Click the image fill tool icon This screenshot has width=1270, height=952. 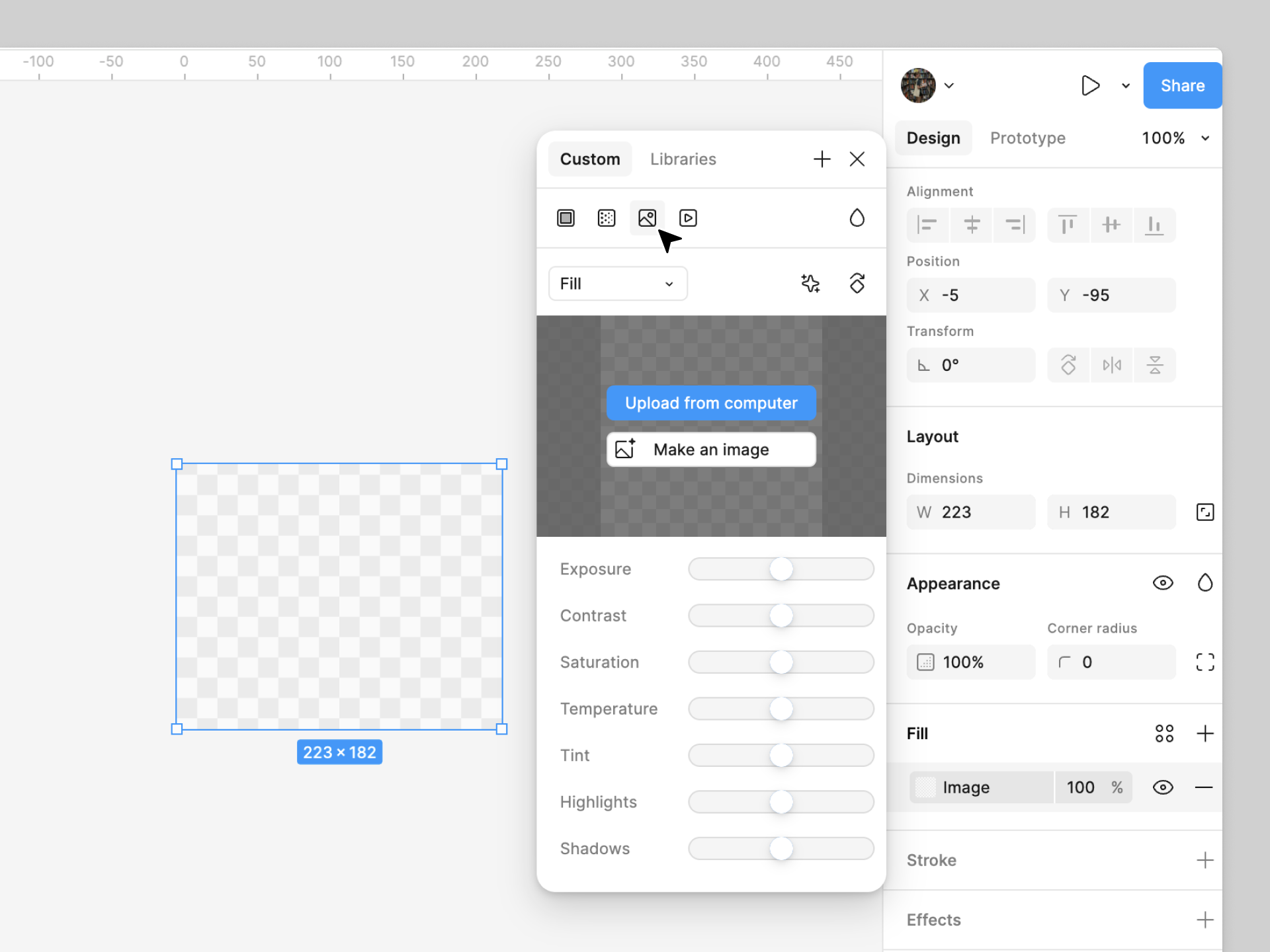648,218
